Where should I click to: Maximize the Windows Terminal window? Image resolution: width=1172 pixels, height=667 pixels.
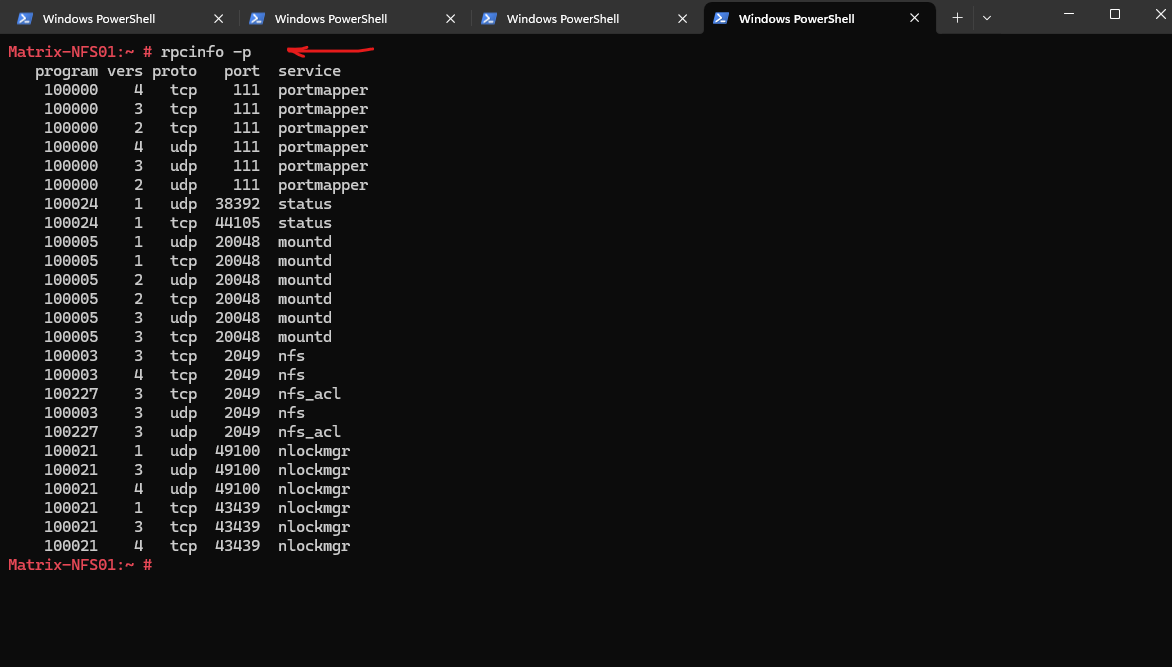[1114, 14]
